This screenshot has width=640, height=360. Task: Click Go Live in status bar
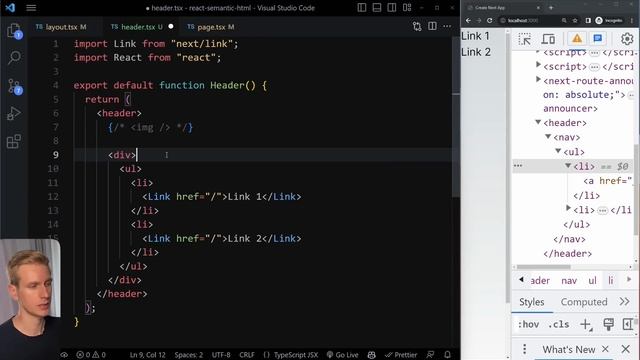(342, 355)
